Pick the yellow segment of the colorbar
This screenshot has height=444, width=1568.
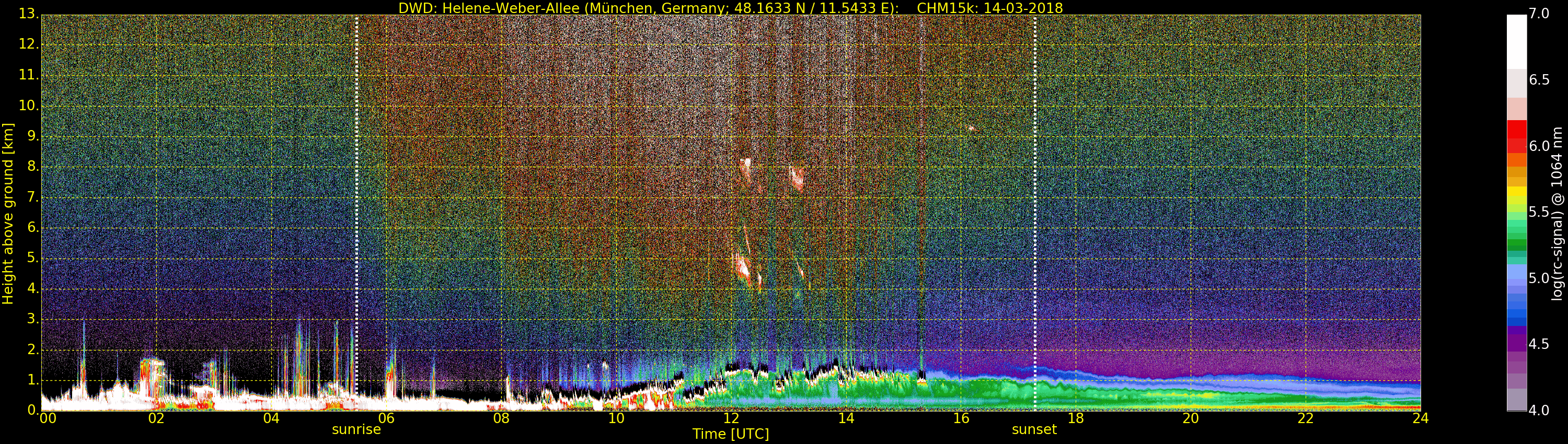1516,192
